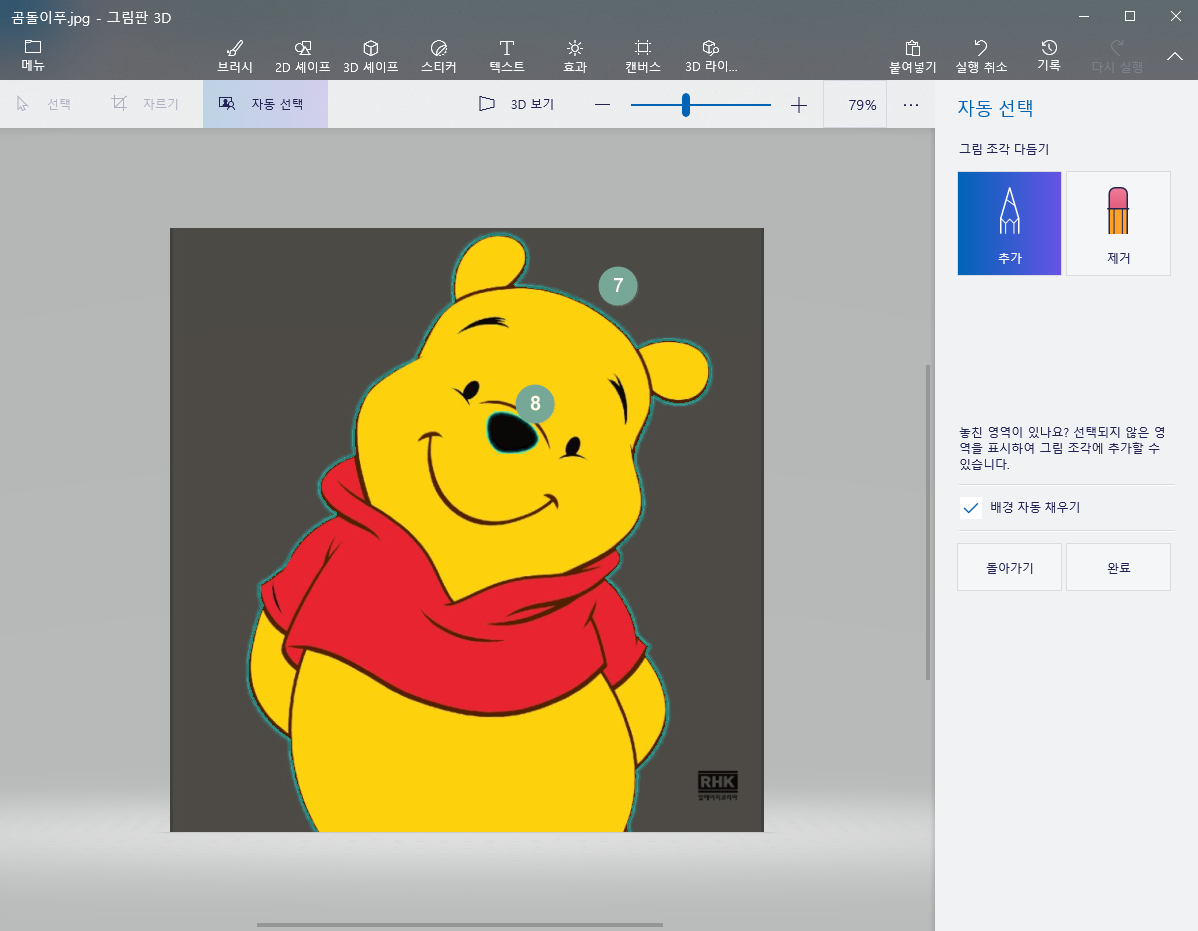Zoom out with the minus button

602,105
